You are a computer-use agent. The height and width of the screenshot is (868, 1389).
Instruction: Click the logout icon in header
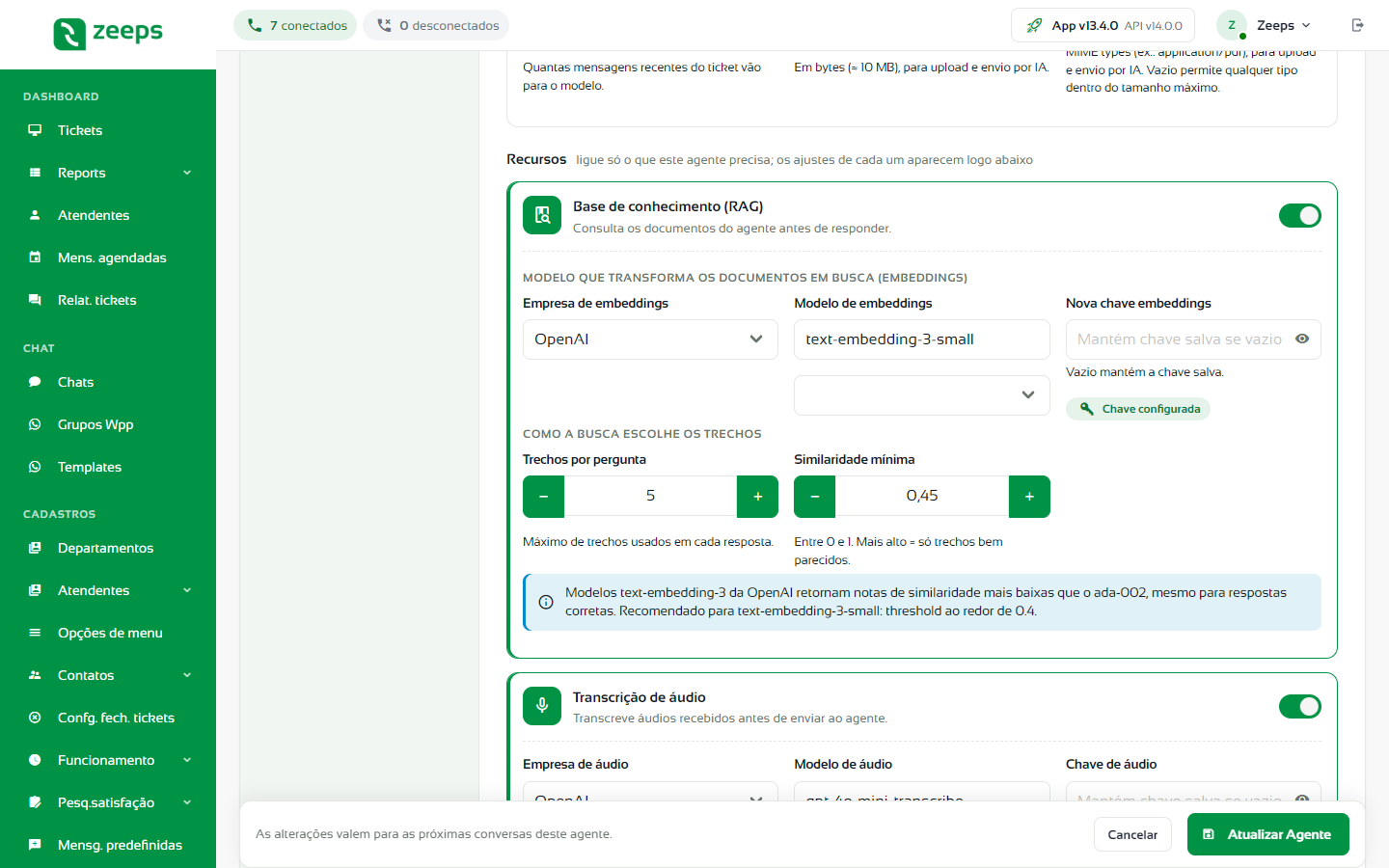click(x=1358, y=25)
